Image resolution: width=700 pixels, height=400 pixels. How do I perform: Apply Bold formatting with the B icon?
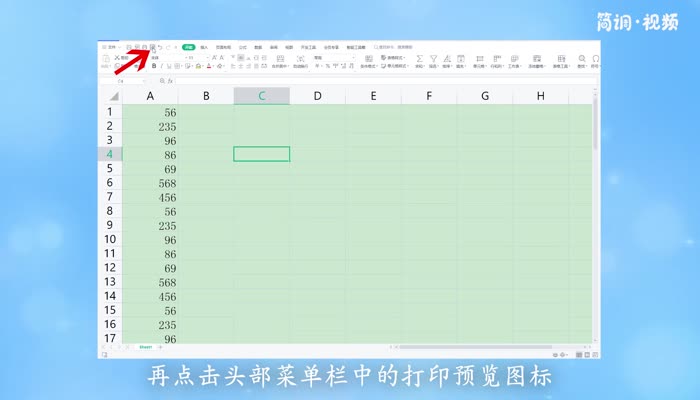click(154, 67)
